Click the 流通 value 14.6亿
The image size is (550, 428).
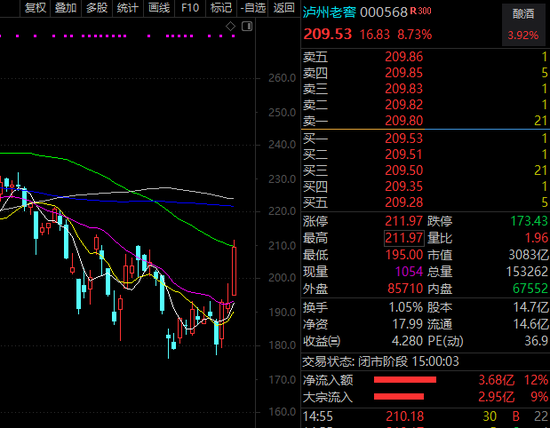(531, 324)
